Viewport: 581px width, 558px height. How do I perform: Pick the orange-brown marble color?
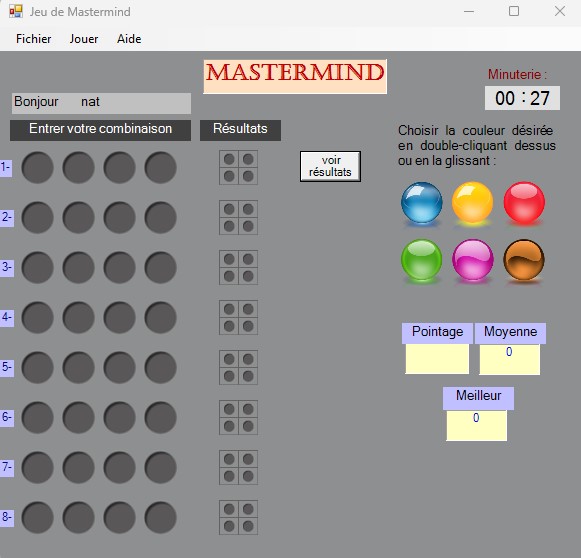524,260
